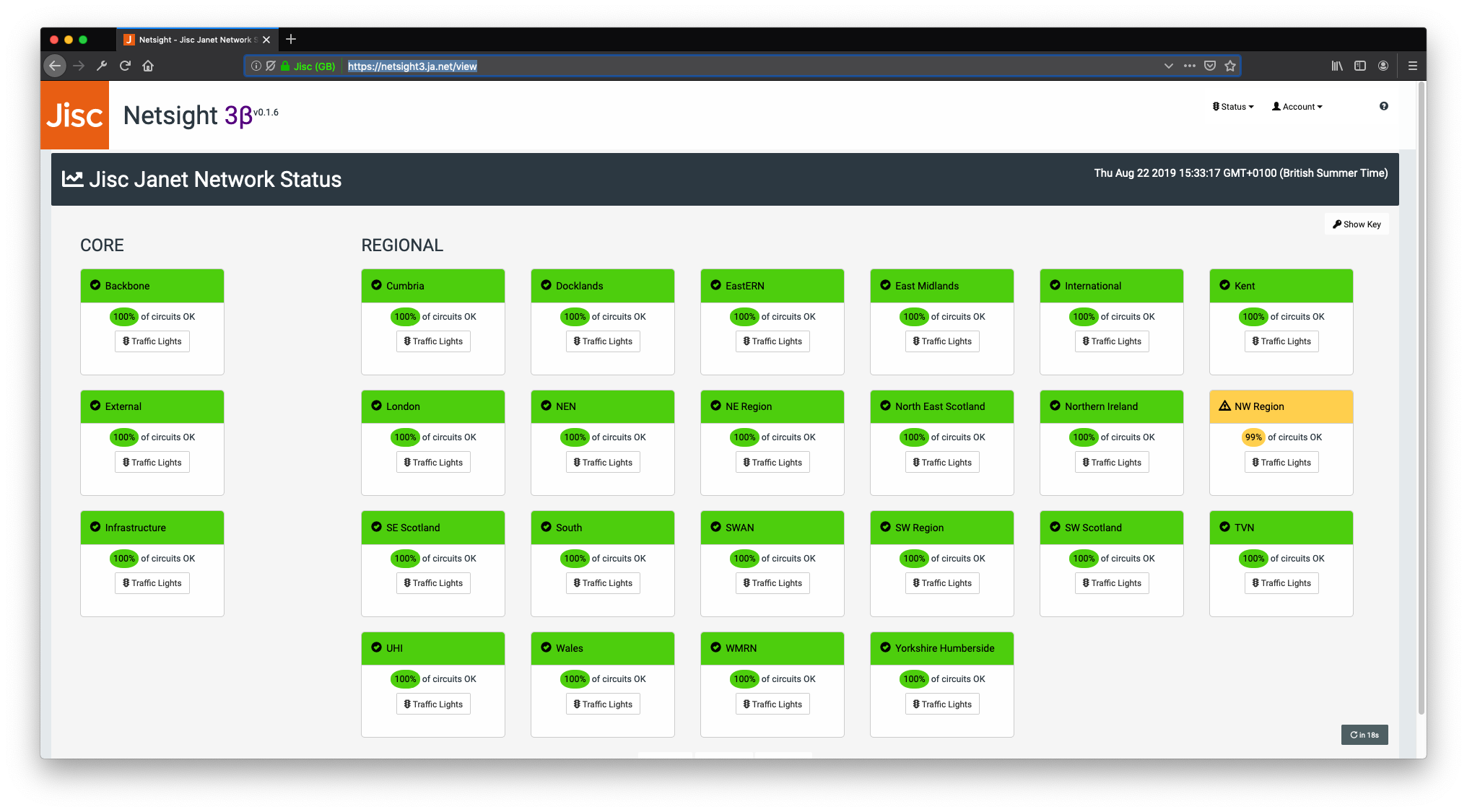Click the refresh countdown 'in 18s' button
The height and width of the screenshot is (812, 1467).
pyautogui.click(x=1364, y=735)
